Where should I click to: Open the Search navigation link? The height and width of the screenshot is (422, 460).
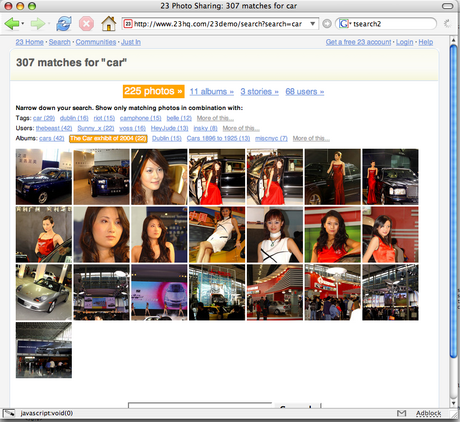click(x=60, y=42)
